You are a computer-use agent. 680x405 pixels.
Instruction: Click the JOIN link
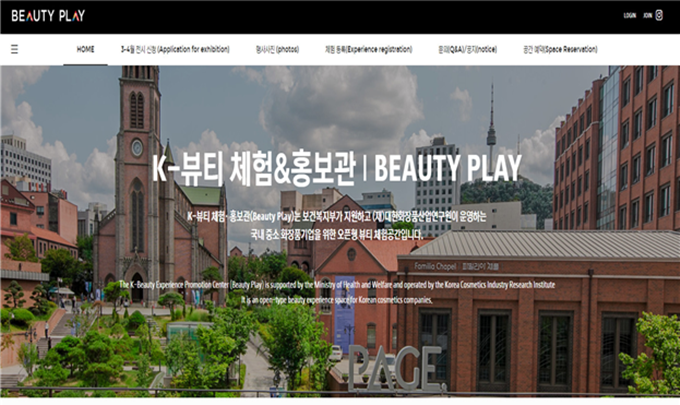(647, 15)
